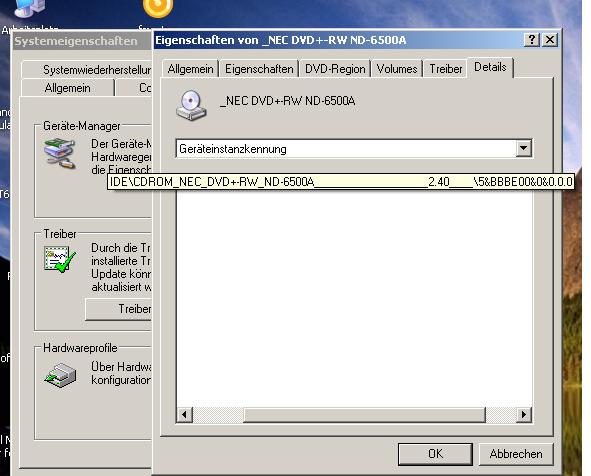Select the Details tab
The image size is (591, 476).
490,67
